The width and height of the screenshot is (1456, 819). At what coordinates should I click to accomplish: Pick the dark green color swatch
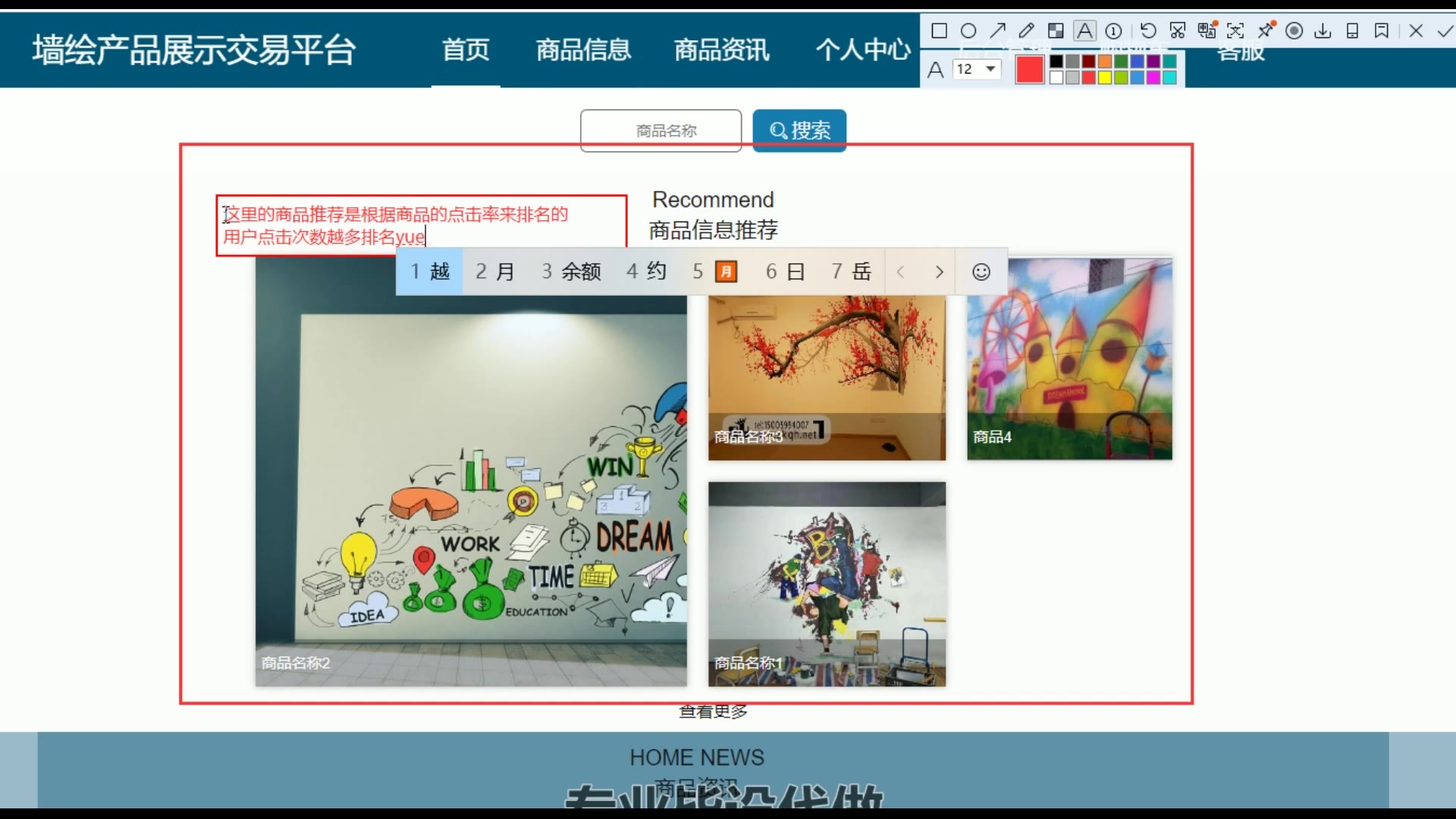(x=1121, y=61)
